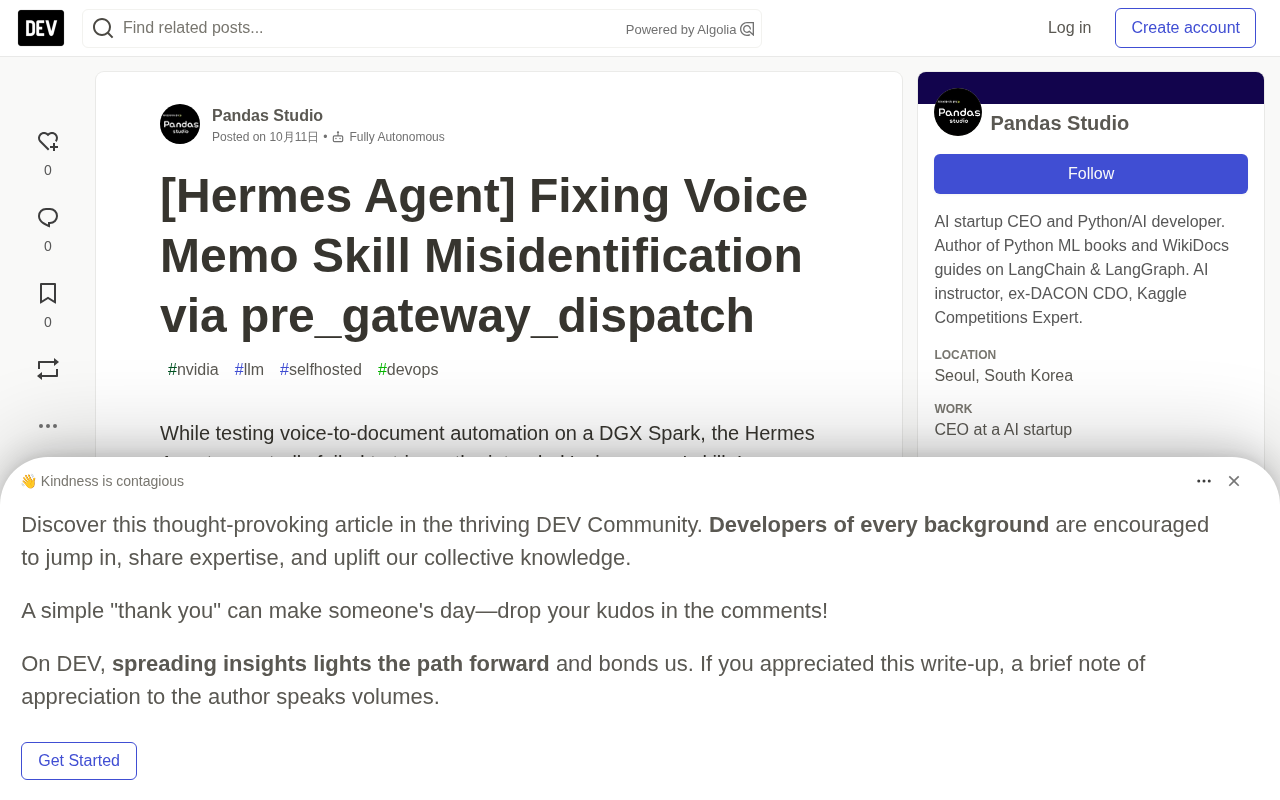Click the article title heading
Image resolution: width=1280 pixels, height=800 pixels.
[484, 256]
